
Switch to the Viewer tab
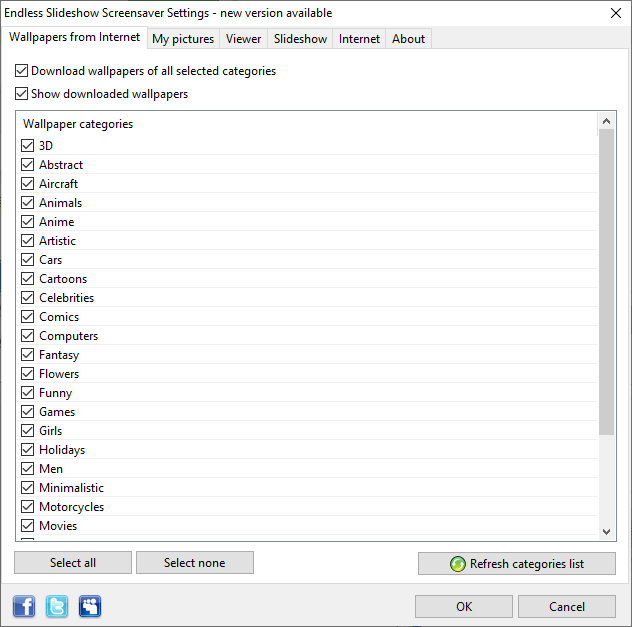click(x=243, y=39)
